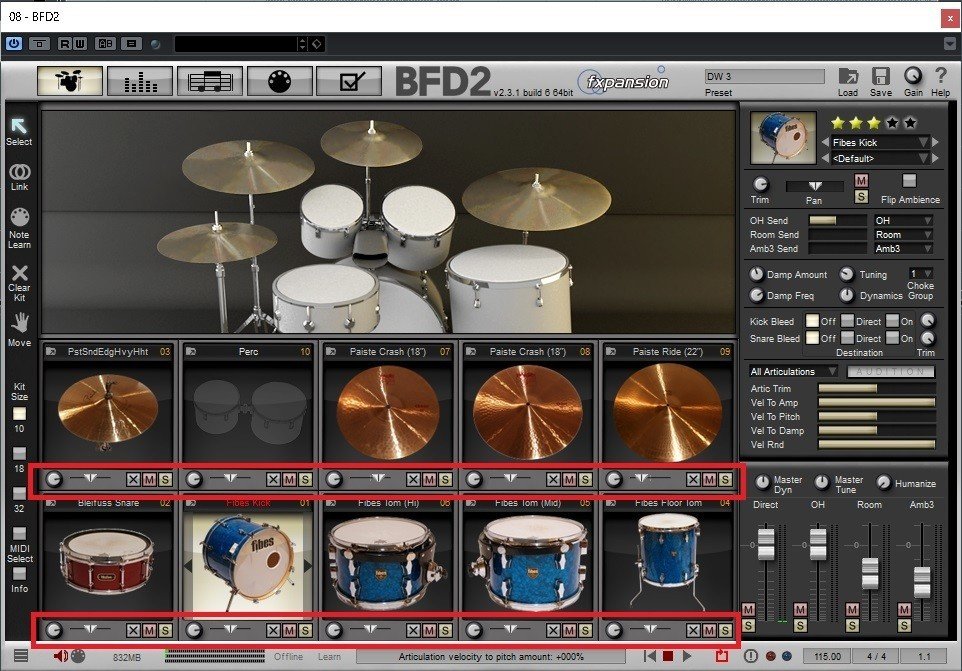The image size is (962, 671).
Task: Open the Help question mark
Action: (941, 76)
